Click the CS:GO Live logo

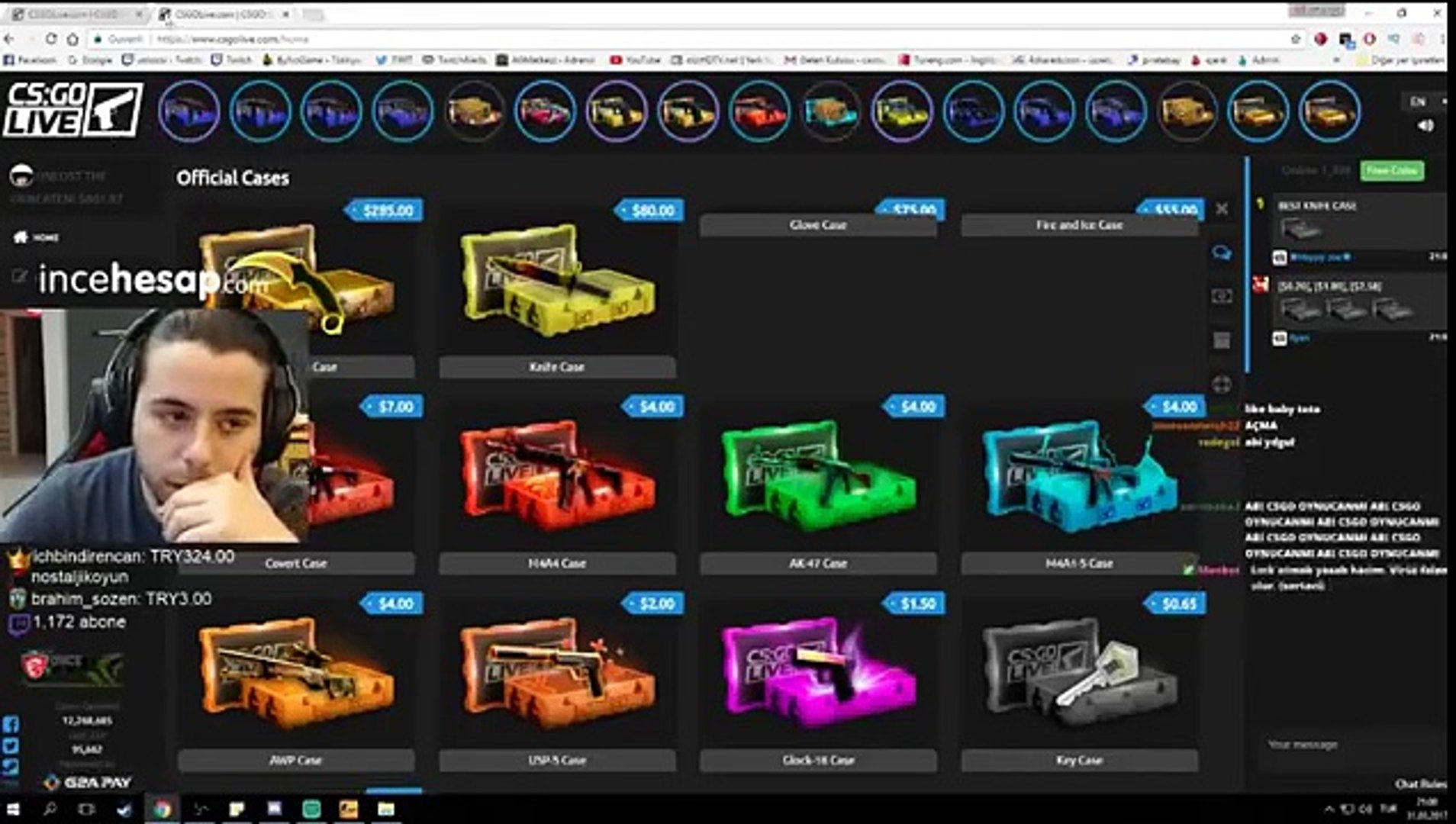(72, 111)
